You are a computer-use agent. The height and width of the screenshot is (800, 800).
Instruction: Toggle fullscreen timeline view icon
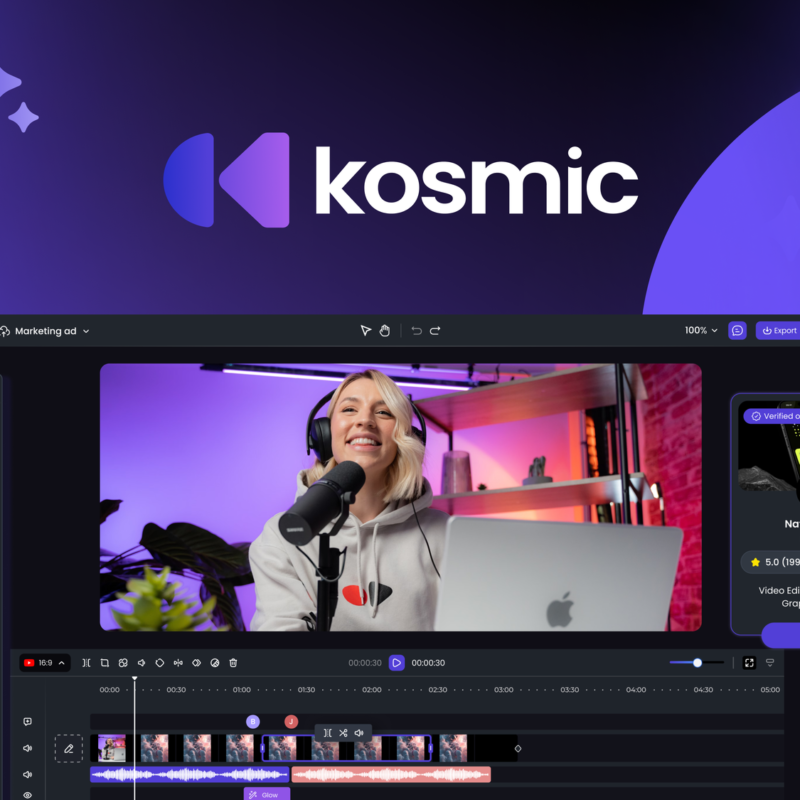(x=749, y=663)
